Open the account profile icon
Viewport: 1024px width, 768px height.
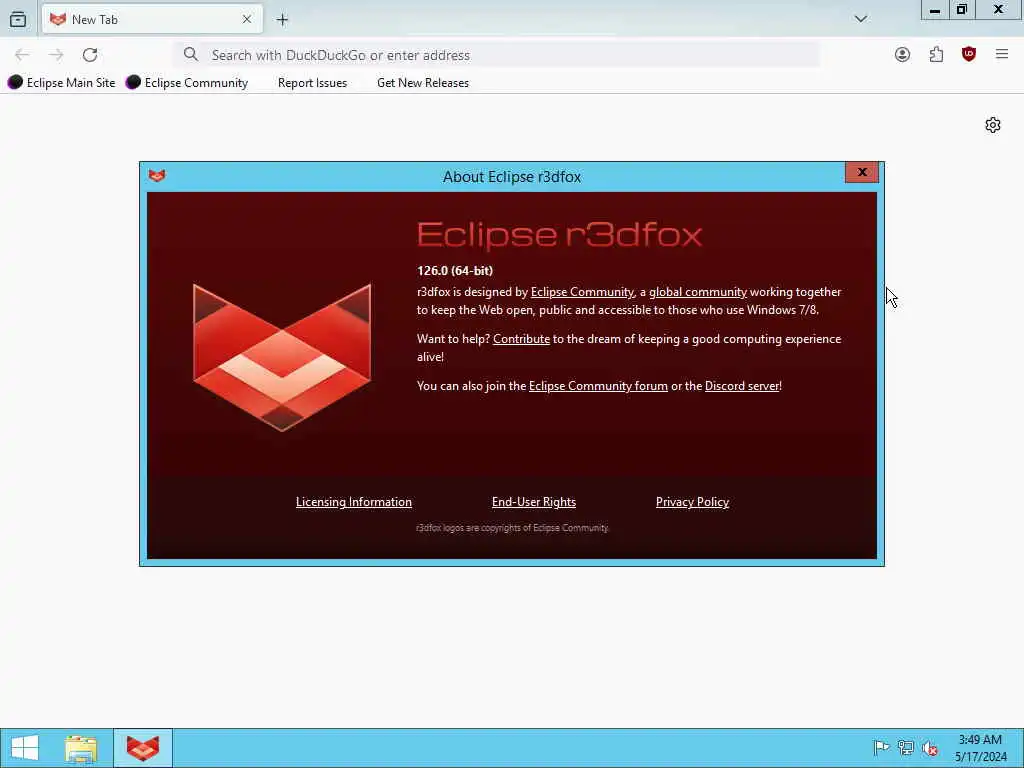click(x=903, y=55)
